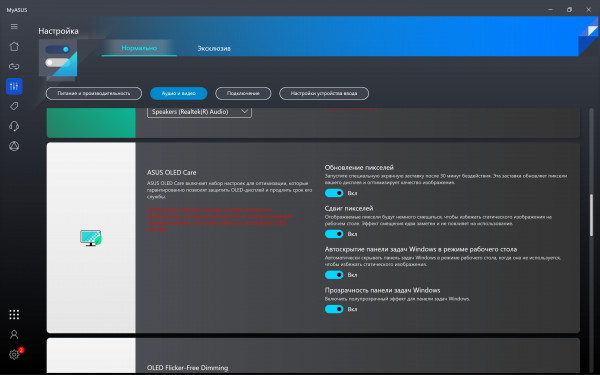Go to the Home icon in sidebar
The image size is (600, 375).
pos(14,46)
